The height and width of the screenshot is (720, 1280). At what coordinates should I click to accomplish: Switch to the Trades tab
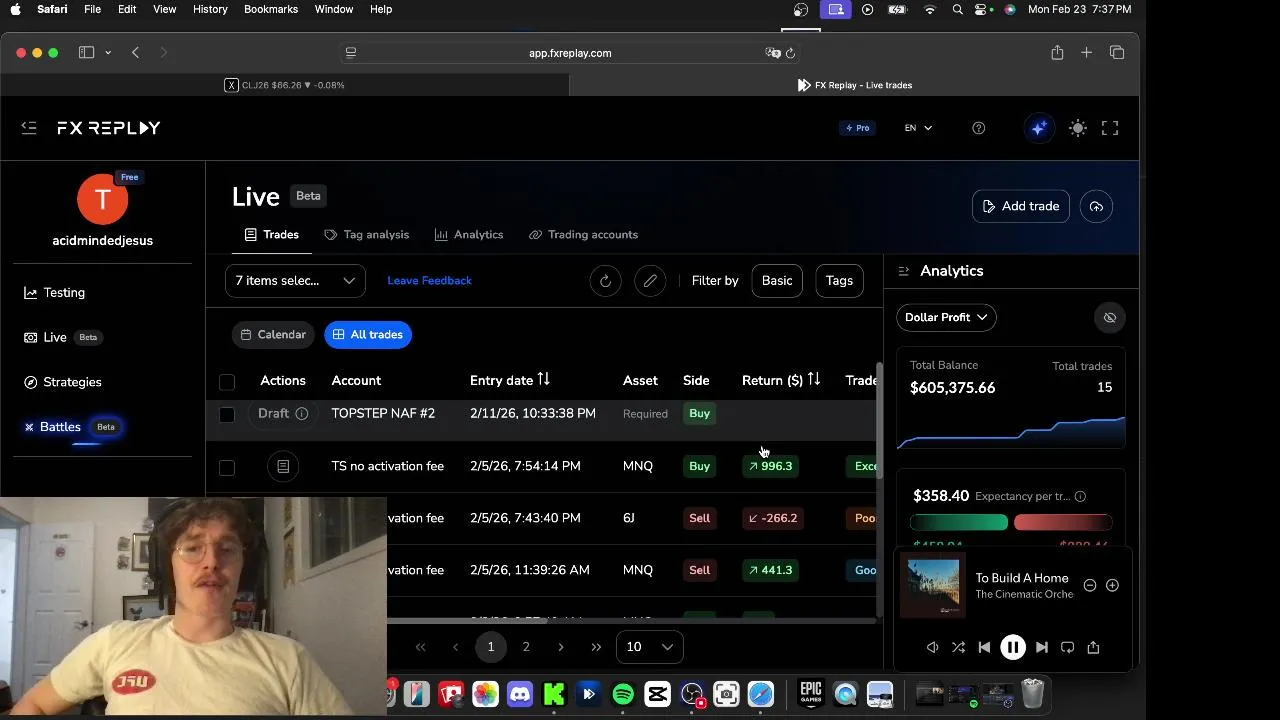tap(272, 235)
